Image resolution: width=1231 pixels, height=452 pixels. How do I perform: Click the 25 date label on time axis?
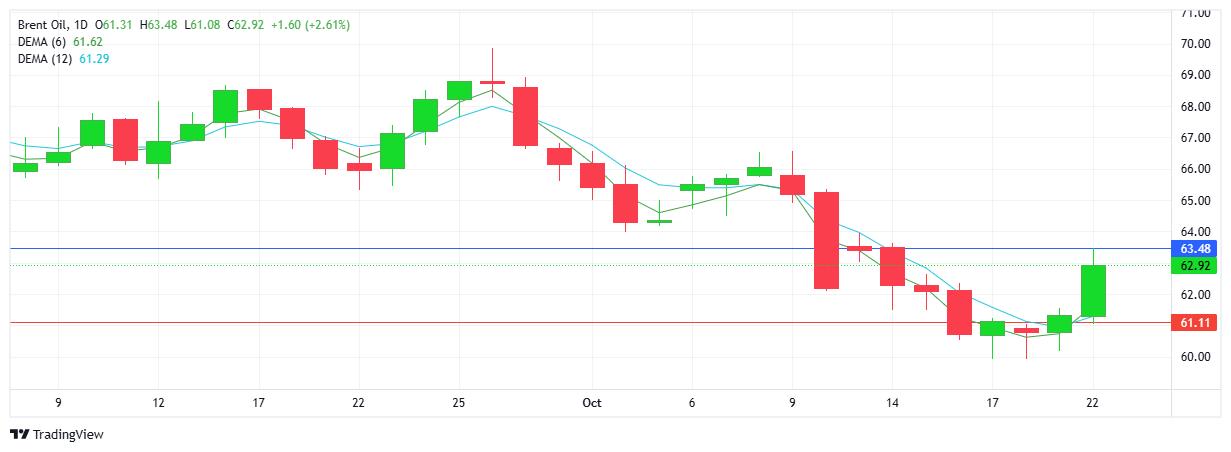click(459, 403)
